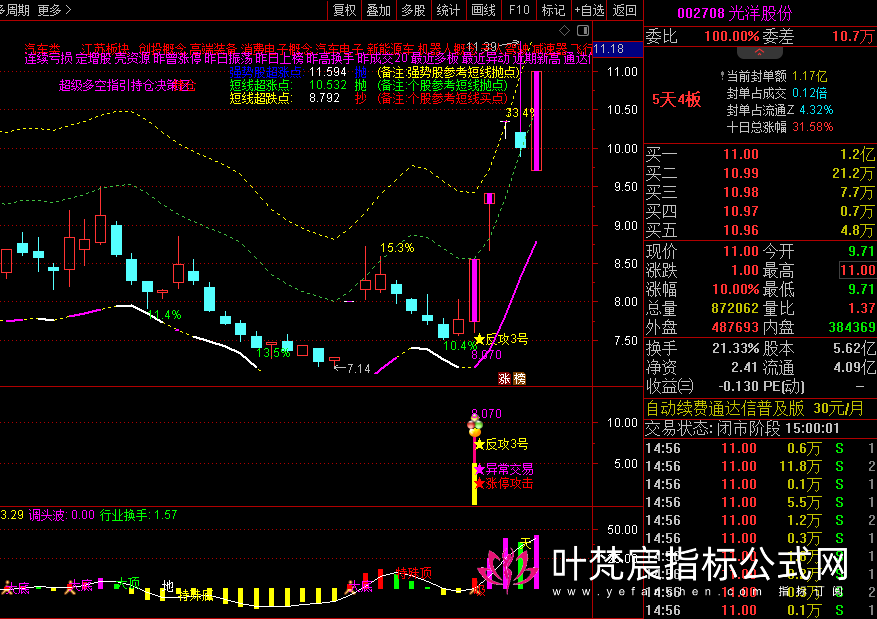The width and height of the screenshot is (877, 619).
Task: Click the yellow star beside 反攻3号 in the indicator pane
Action: point(479,445)
